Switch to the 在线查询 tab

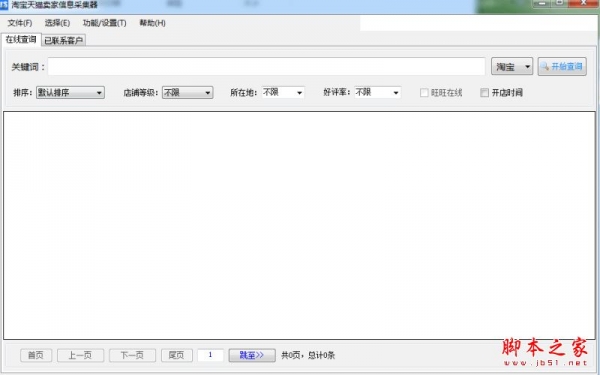point(21,39)
